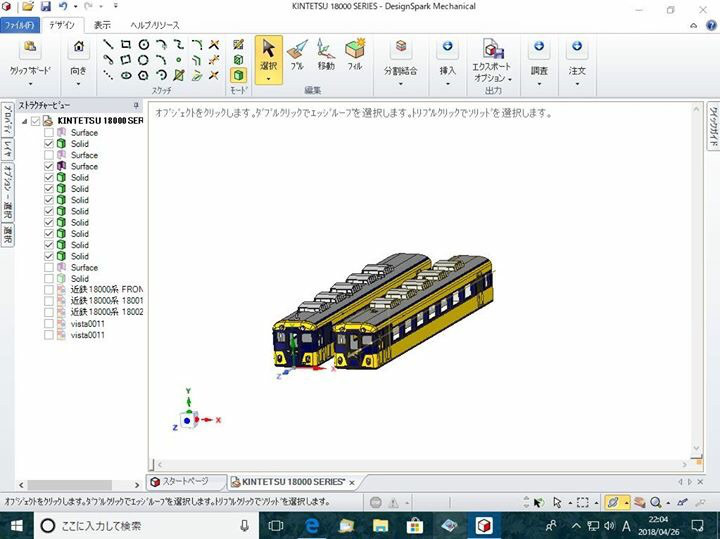Click the Zoom magnifier icon in status bar
The image size is (720, 539).
tap(655, 503)
